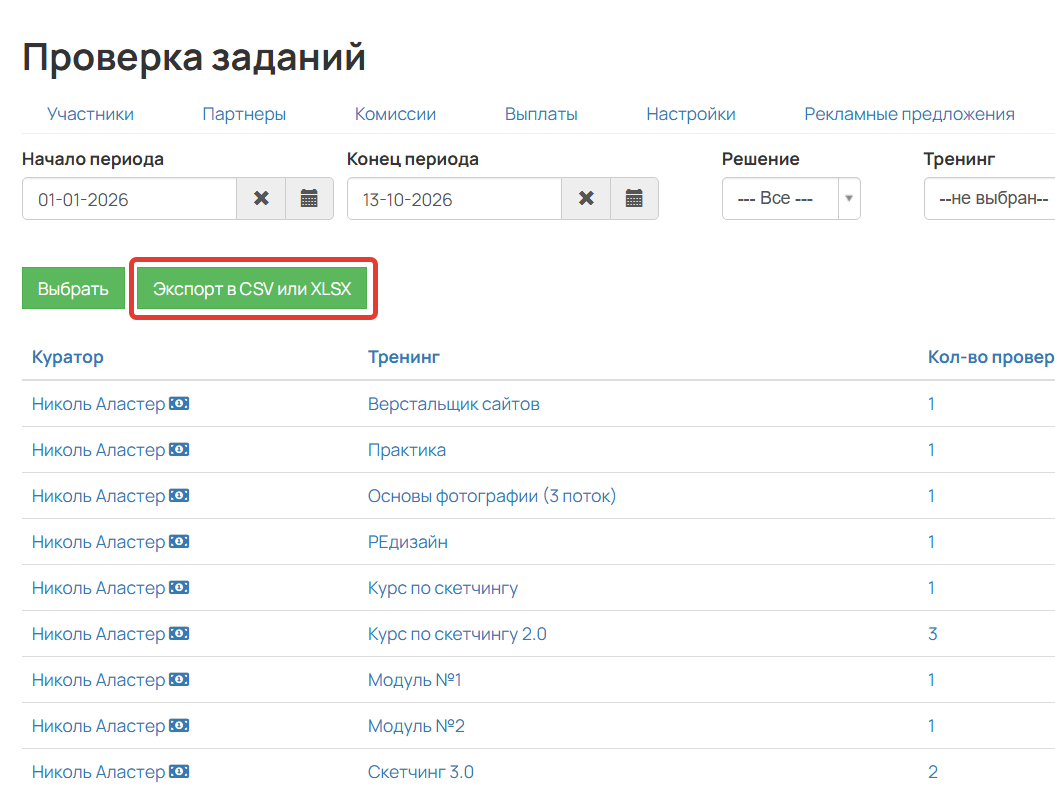
Task: Open training Скетчинг 3.0
Action: [421, 772]
